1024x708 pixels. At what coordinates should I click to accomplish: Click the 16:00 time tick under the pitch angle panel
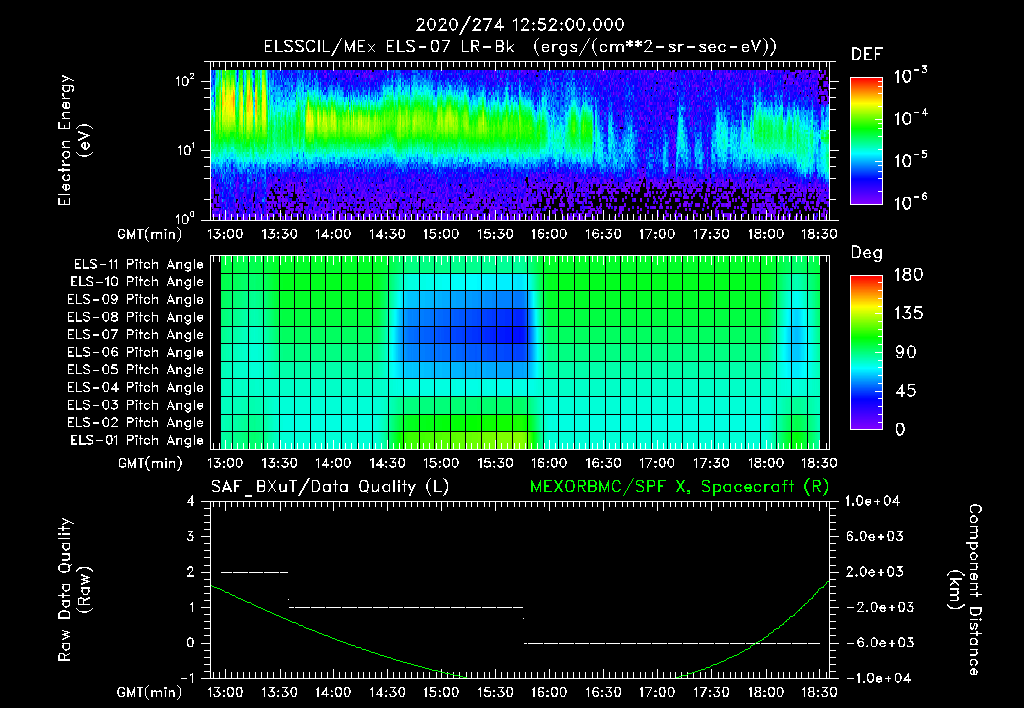(x=549, y=463)
